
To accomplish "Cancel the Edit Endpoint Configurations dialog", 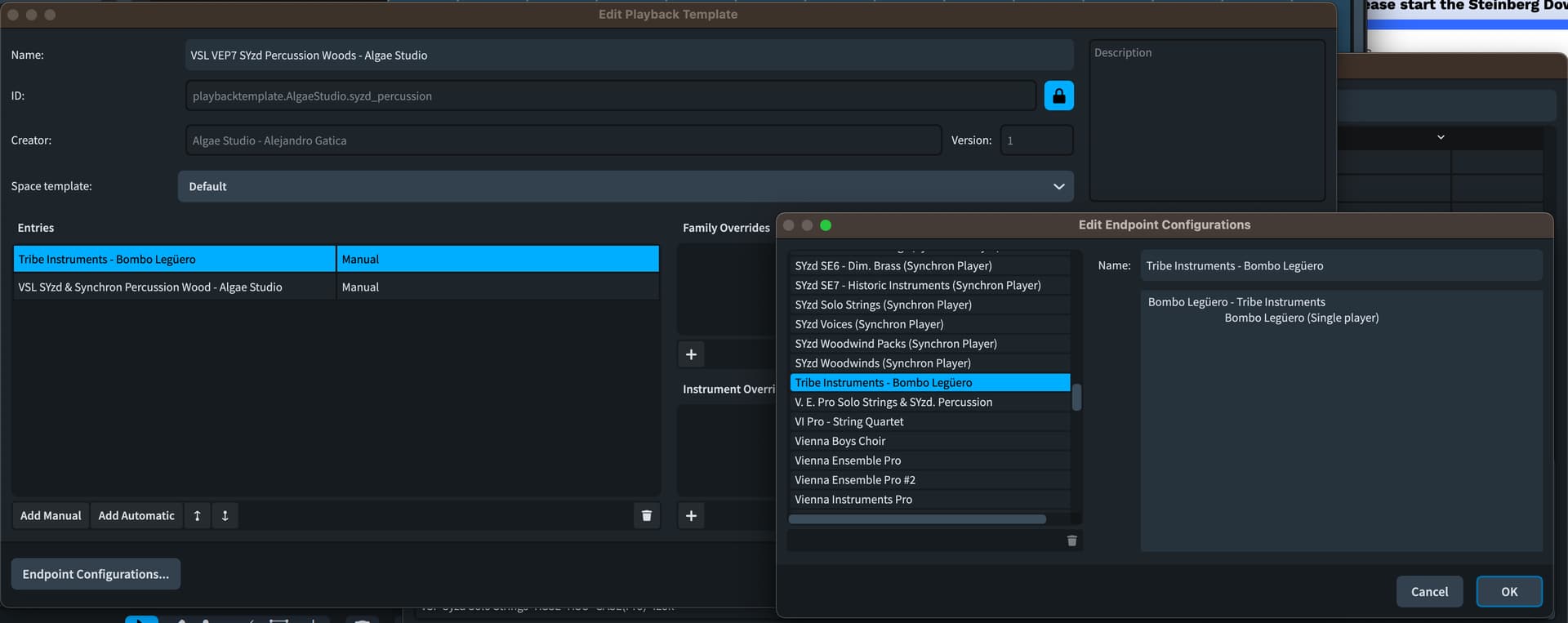I will pyautogui.click(x=1429, y=592).
